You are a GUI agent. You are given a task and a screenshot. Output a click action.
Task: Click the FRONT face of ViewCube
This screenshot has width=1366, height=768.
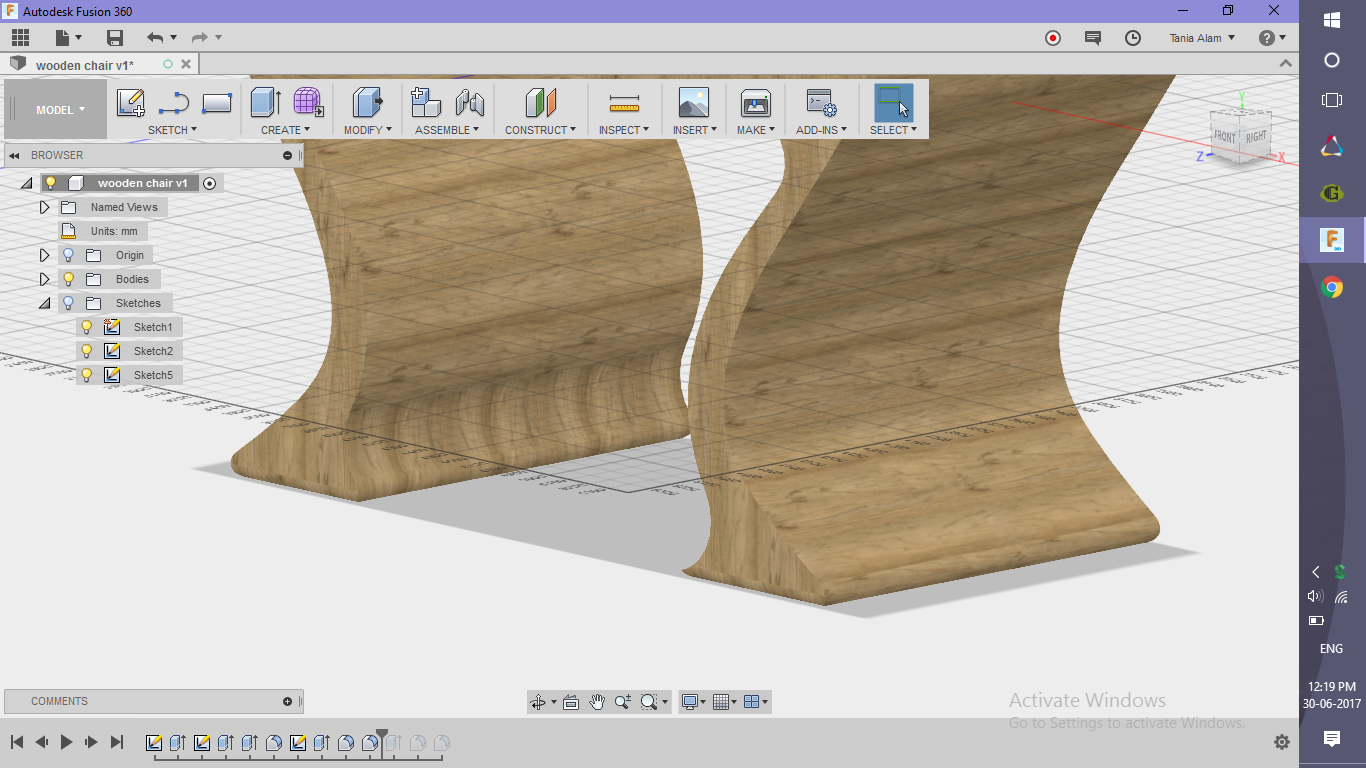pyautogui.click(x=1225, y=136)
